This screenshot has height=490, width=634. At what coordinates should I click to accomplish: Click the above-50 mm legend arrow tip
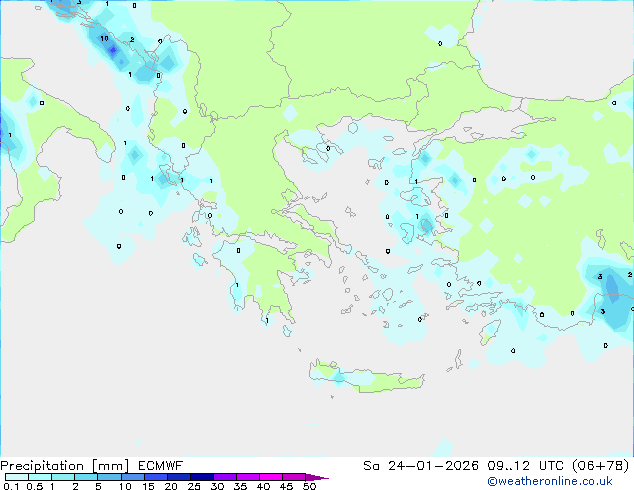pyautogui.click(x=317, y=477)
